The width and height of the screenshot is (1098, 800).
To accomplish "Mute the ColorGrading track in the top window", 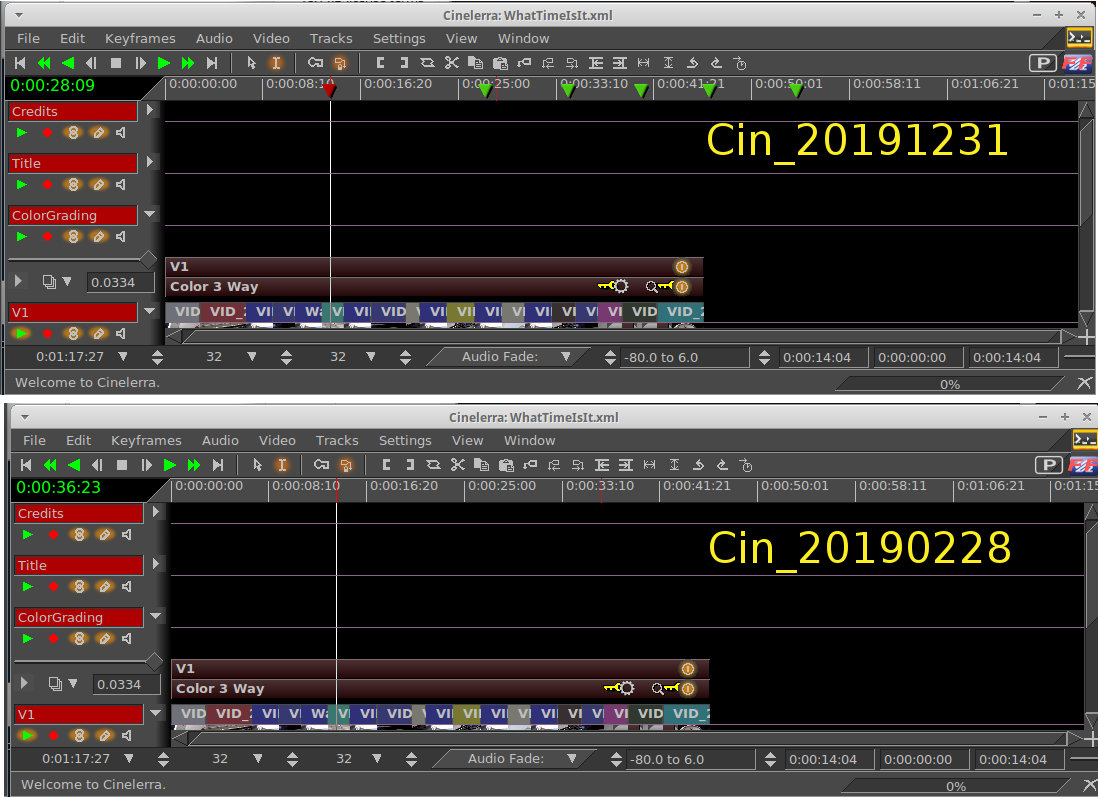I will (121, 237).
